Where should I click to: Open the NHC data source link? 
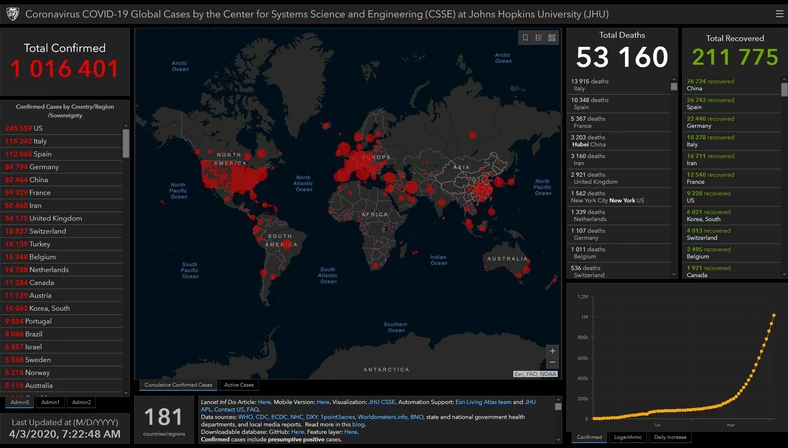coord(297,417)
